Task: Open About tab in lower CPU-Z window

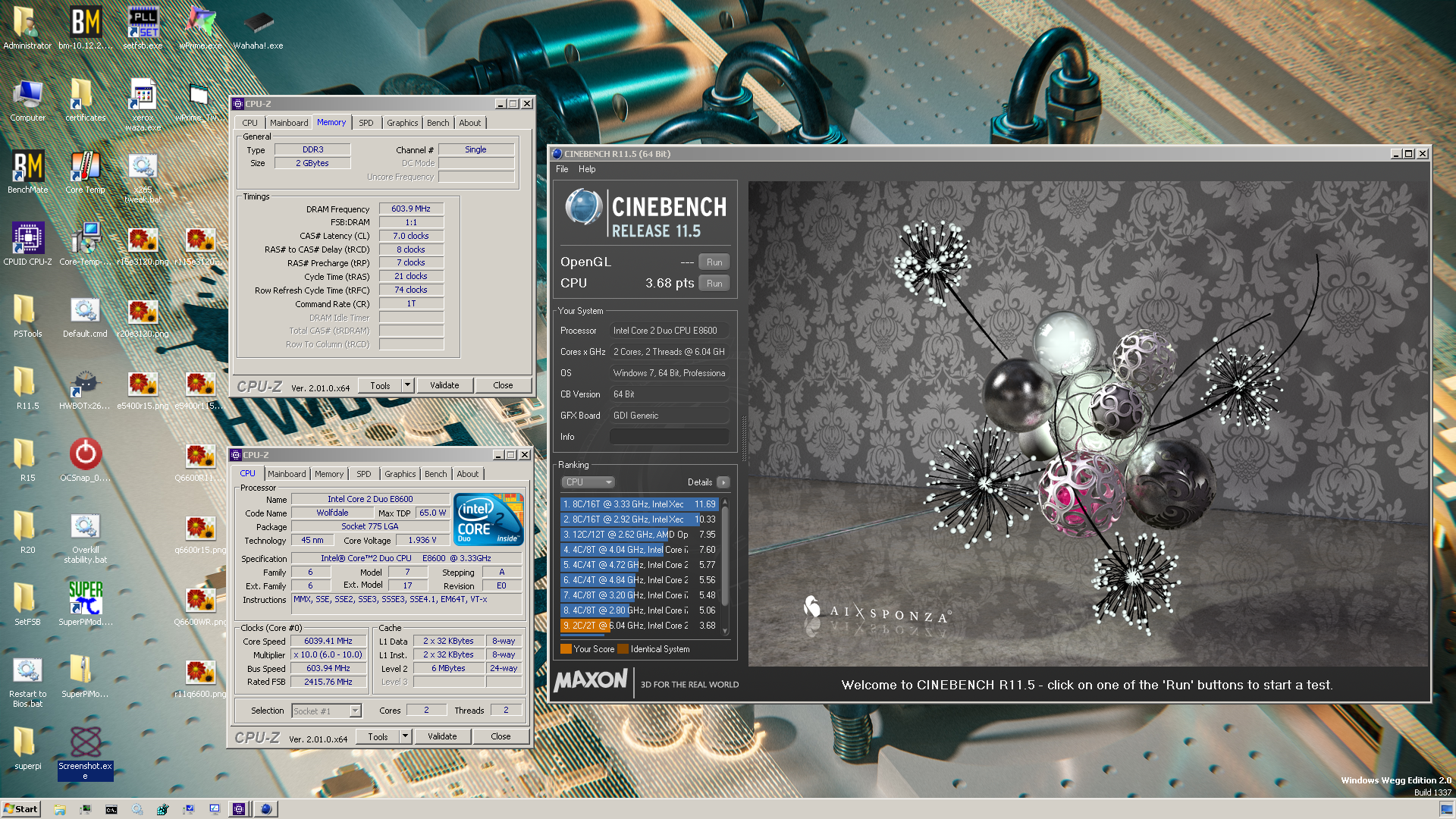Action: [x=468, y=474]
